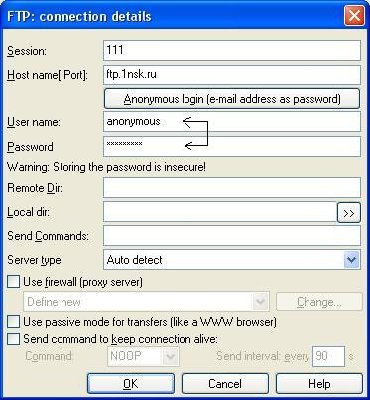Image resolution: width=370 pixels, height=400 pixels.
Task: Open the NOOP command dropdown
Action: tap(171, 356)
